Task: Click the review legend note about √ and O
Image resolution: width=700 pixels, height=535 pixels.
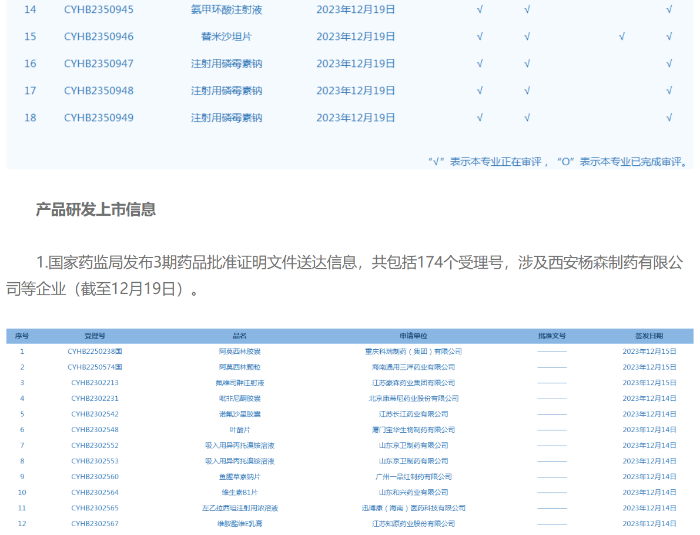Action: (558, 160)
